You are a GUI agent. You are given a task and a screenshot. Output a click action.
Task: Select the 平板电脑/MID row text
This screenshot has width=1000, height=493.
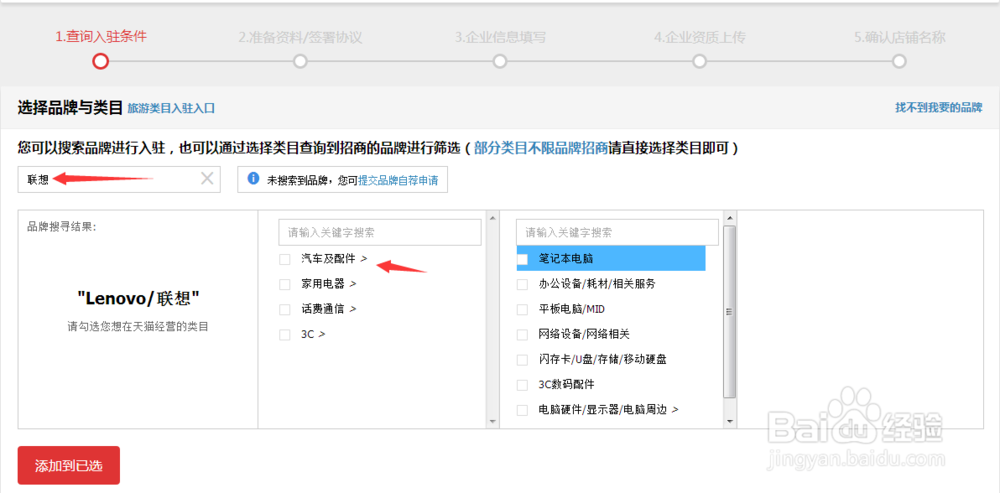571,309
